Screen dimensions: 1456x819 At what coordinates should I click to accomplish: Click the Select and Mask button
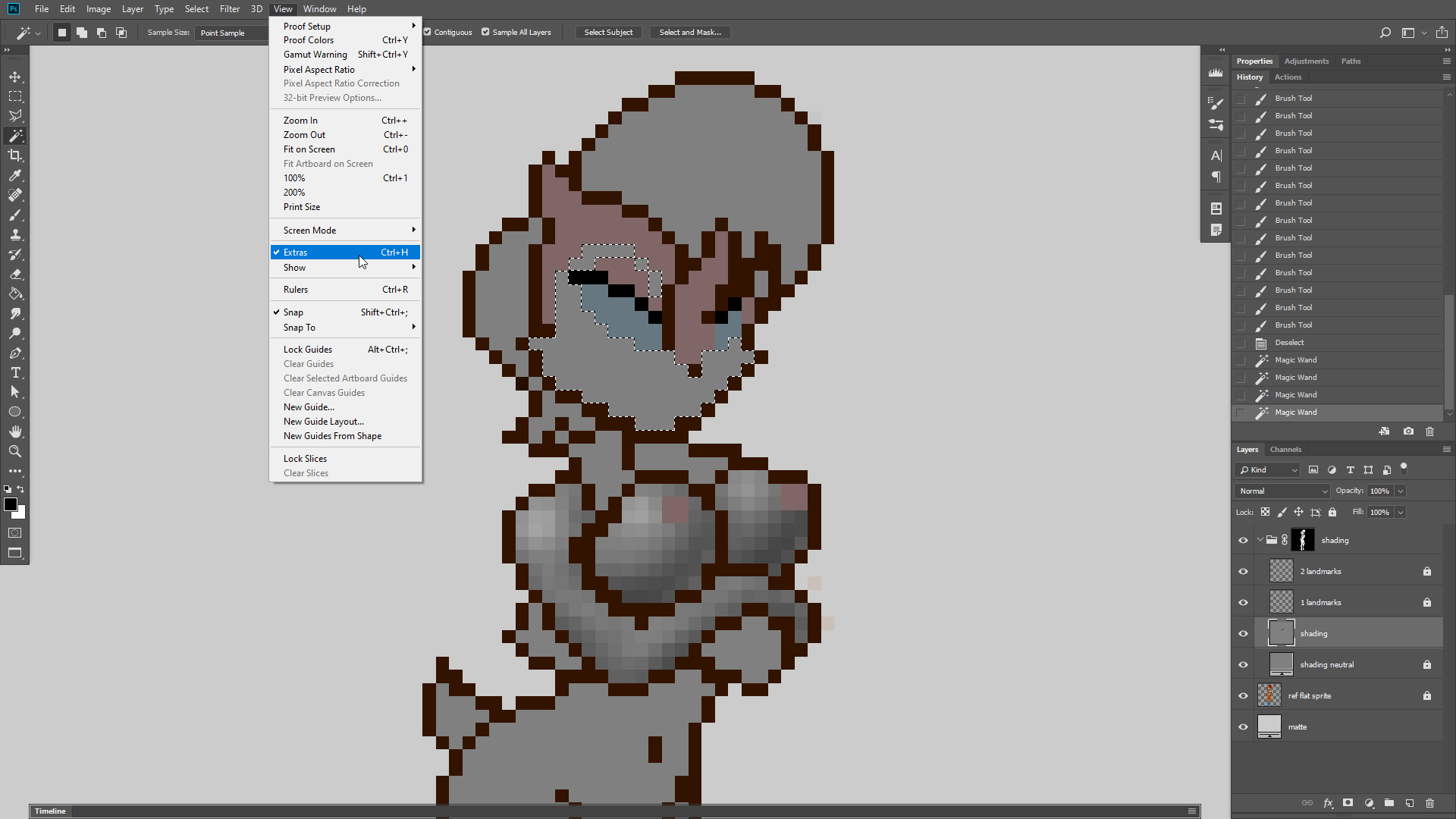pyautogui.click(x=689, y=32)
